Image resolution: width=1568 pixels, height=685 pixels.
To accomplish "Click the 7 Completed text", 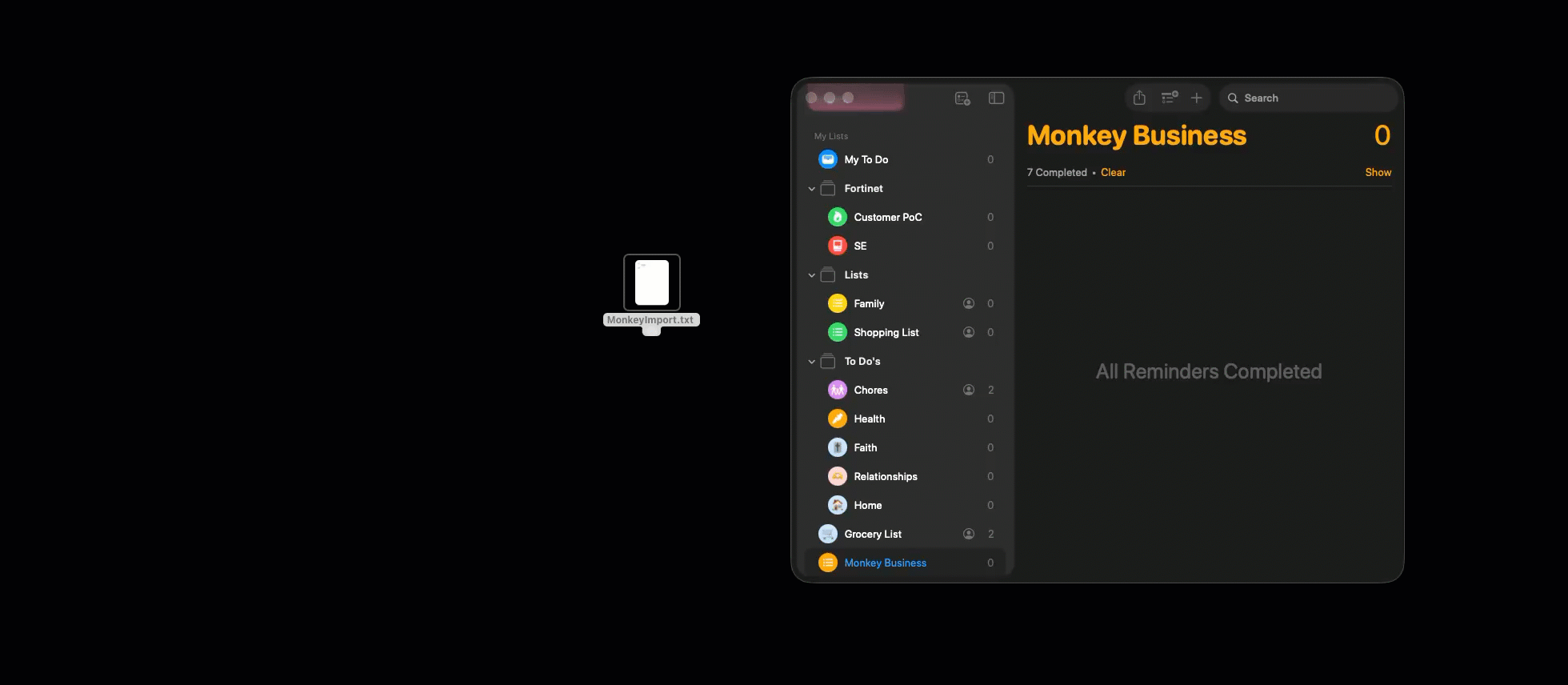I will pyautogui.click(x=1057, y=172).
